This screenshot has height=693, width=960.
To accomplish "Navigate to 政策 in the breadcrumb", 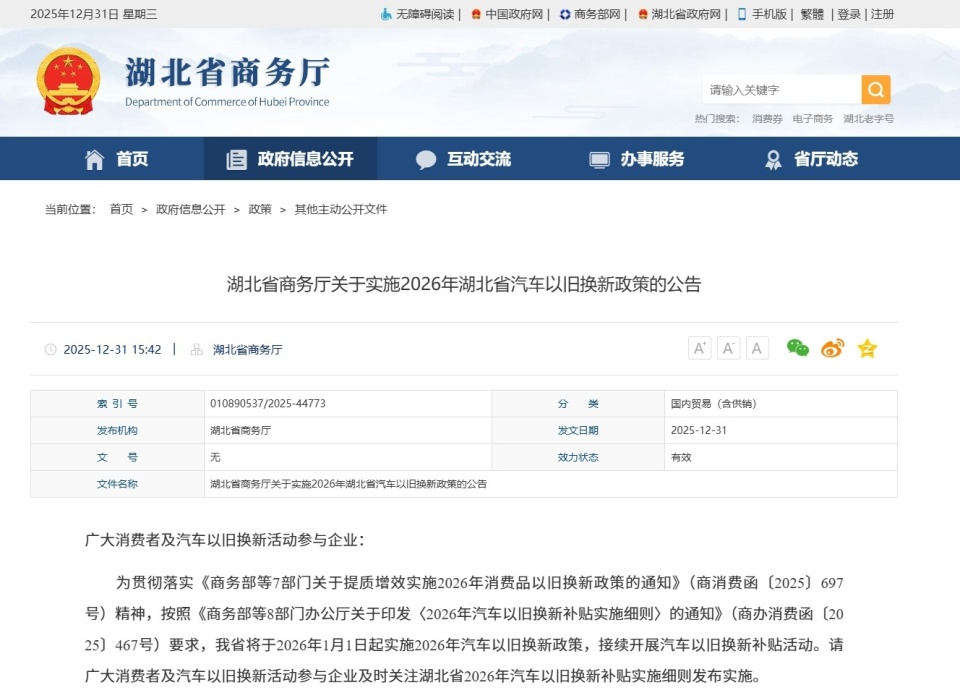I will (262, 209).
